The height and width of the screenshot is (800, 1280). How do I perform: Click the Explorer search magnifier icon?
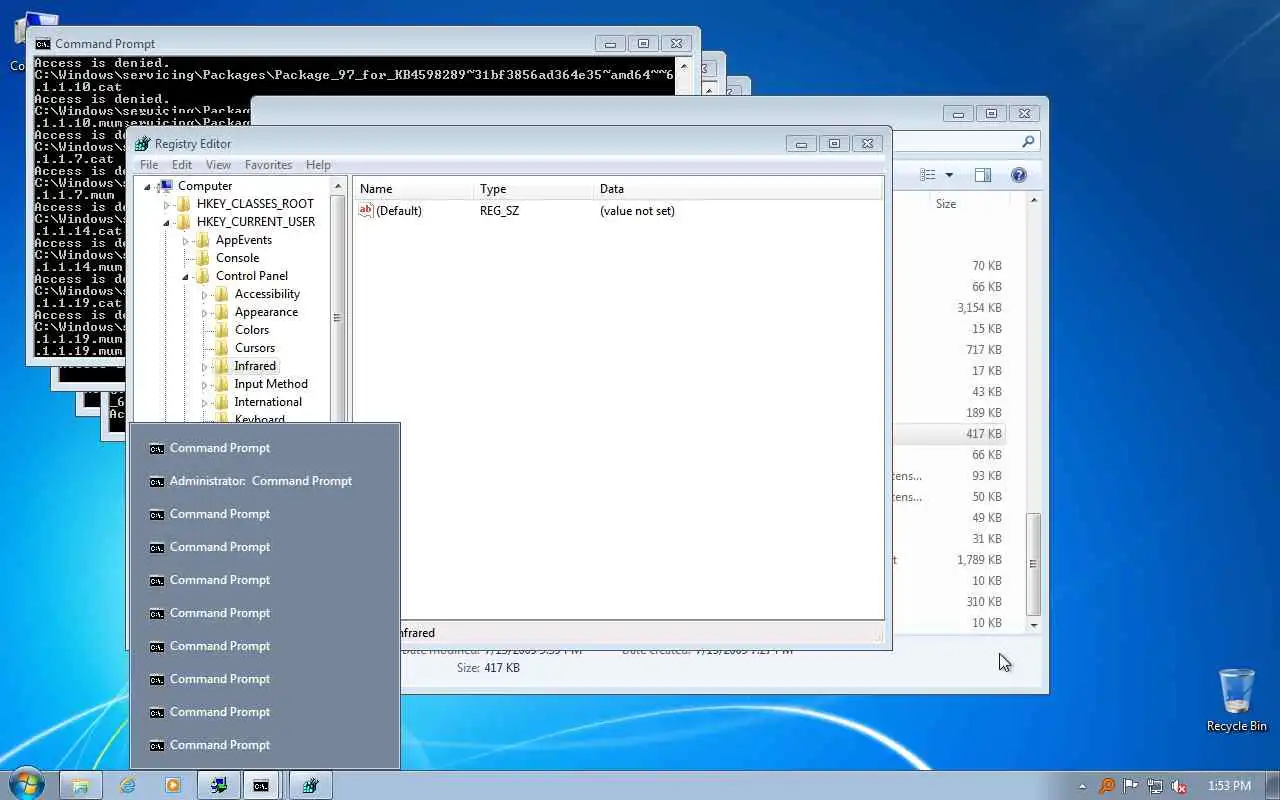click(1027, 142)
